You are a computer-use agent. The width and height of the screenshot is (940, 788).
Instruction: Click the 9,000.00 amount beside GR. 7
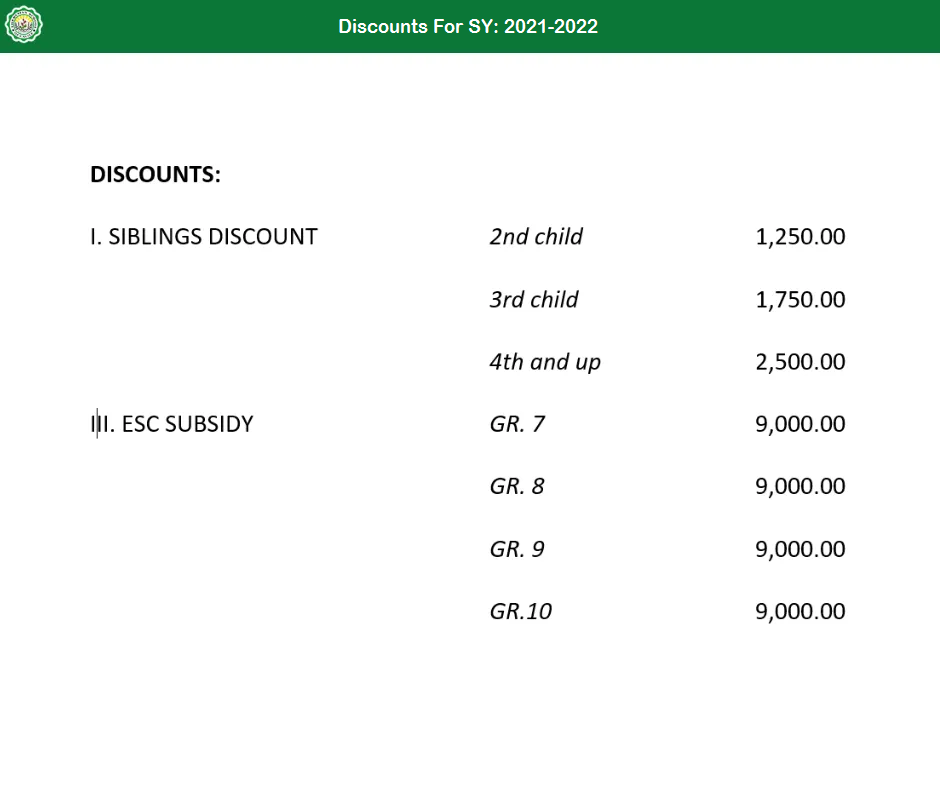(800, 424)
